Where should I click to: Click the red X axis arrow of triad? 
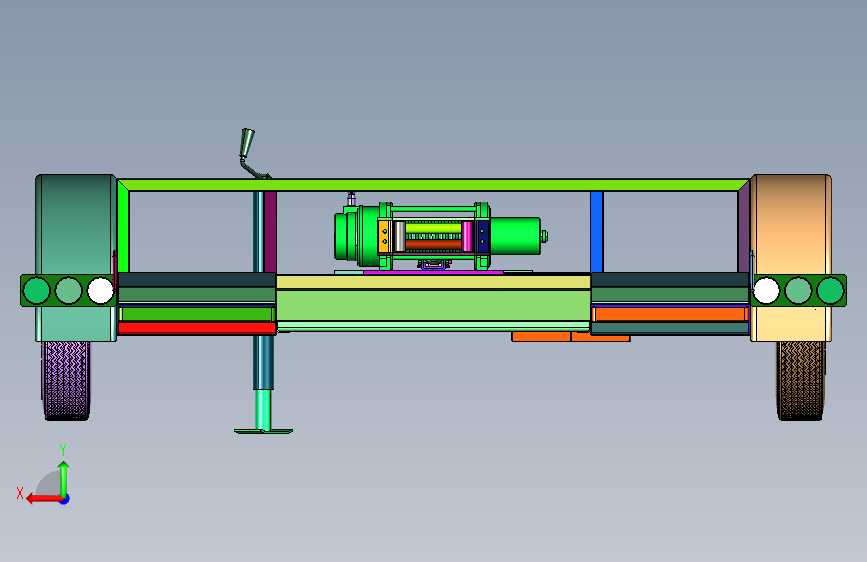(x=43, y=499)
